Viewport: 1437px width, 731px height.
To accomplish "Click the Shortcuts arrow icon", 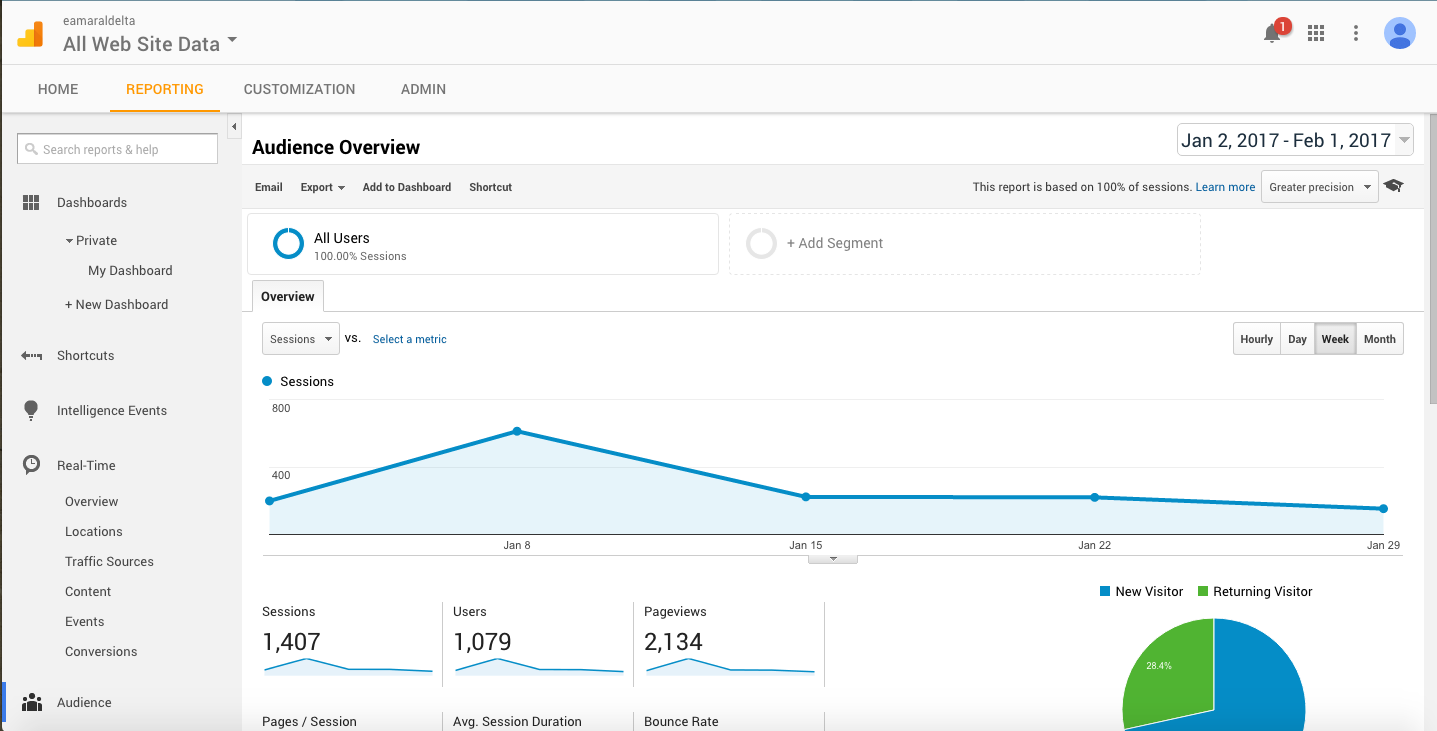I will (31, 356).
